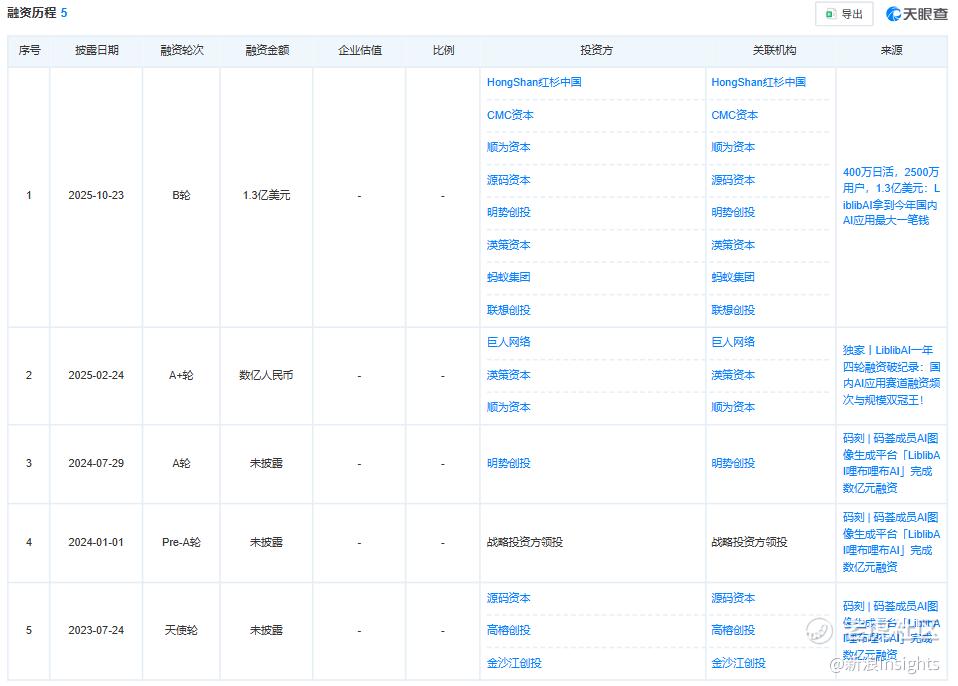
Task: Open 联想创投 investor link
Action: 508,310
